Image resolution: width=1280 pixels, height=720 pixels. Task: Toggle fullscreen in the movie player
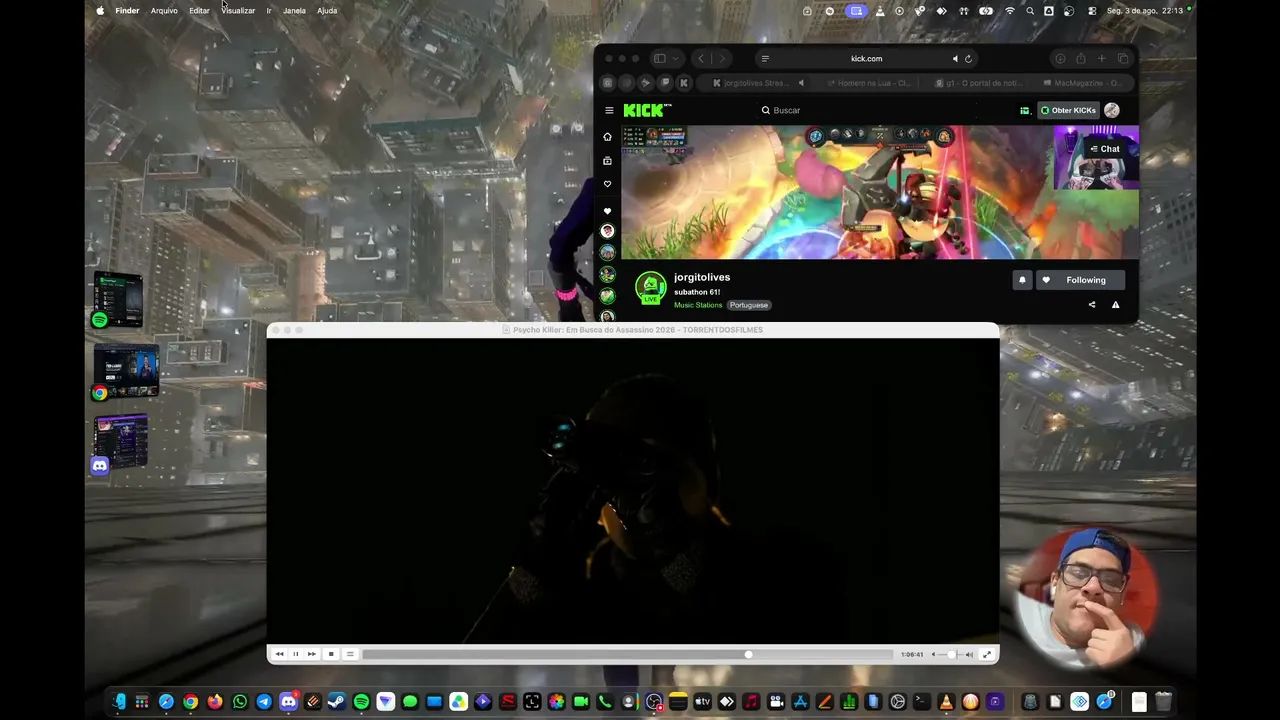987,654
